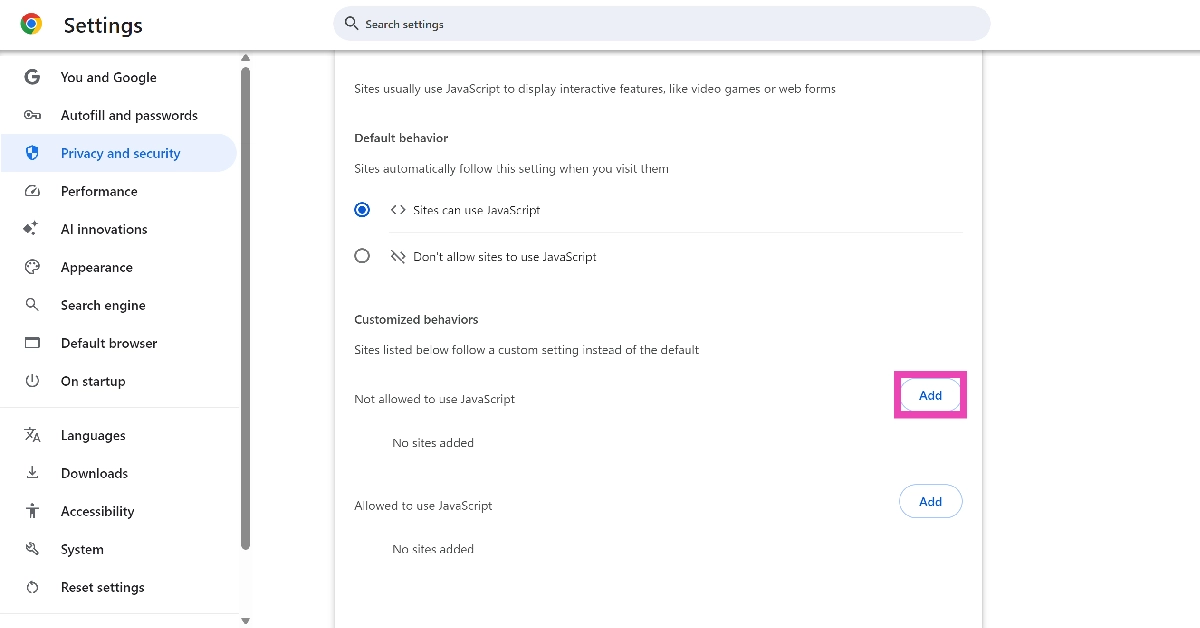The width and height of the screenshot is (1200, 628).
Task: Click the Default browser window icon
Action: click(32, 343)
